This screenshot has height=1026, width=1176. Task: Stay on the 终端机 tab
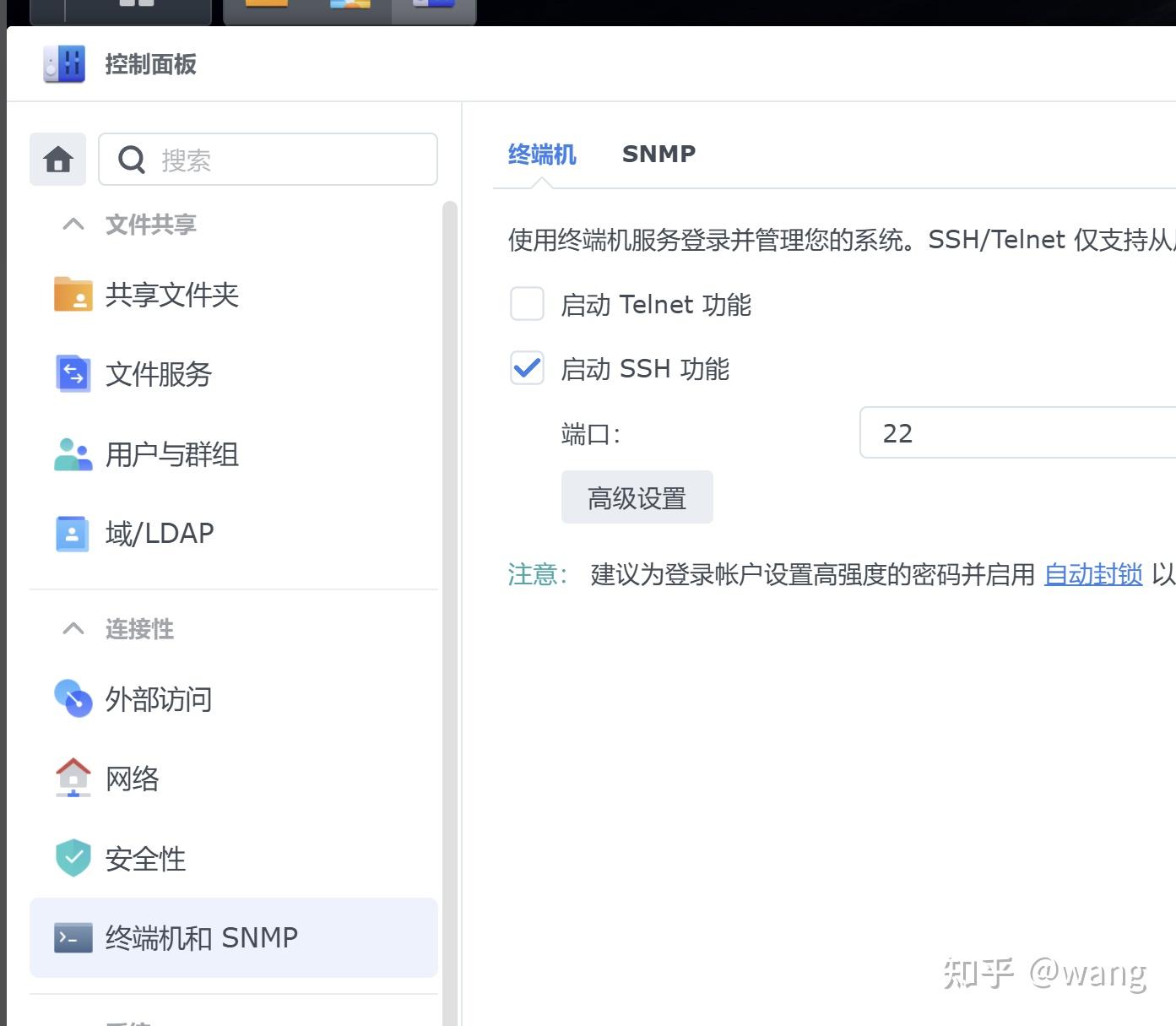(x=541, y=155)
